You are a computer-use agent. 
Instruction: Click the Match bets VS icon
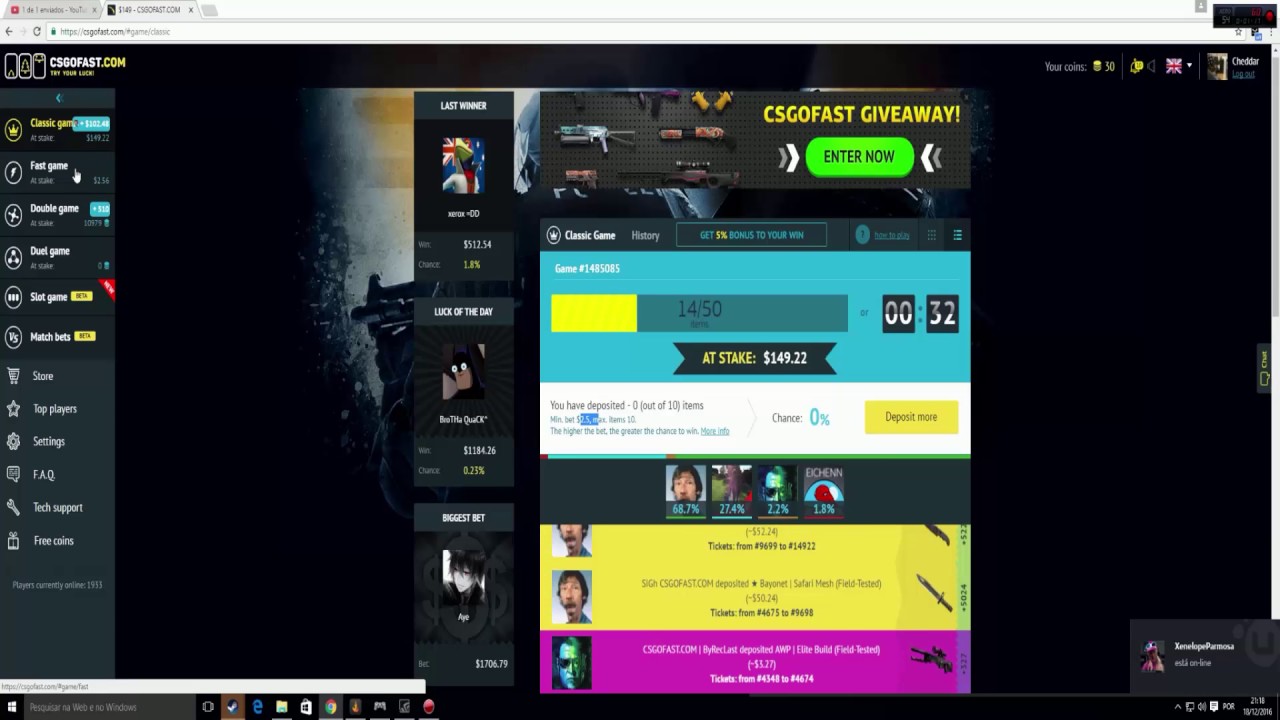(13, 337)
